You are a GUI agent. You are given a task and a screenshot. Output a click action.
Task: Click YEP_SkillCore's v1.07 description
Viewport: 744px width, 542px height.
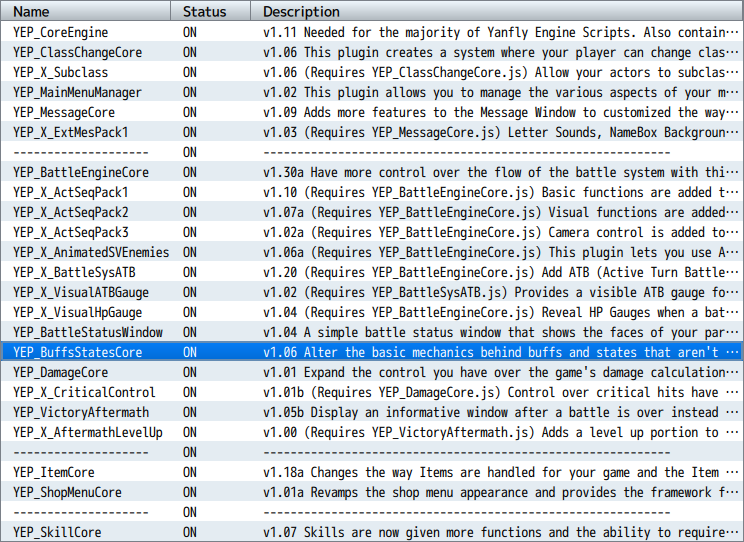point(501,532)
